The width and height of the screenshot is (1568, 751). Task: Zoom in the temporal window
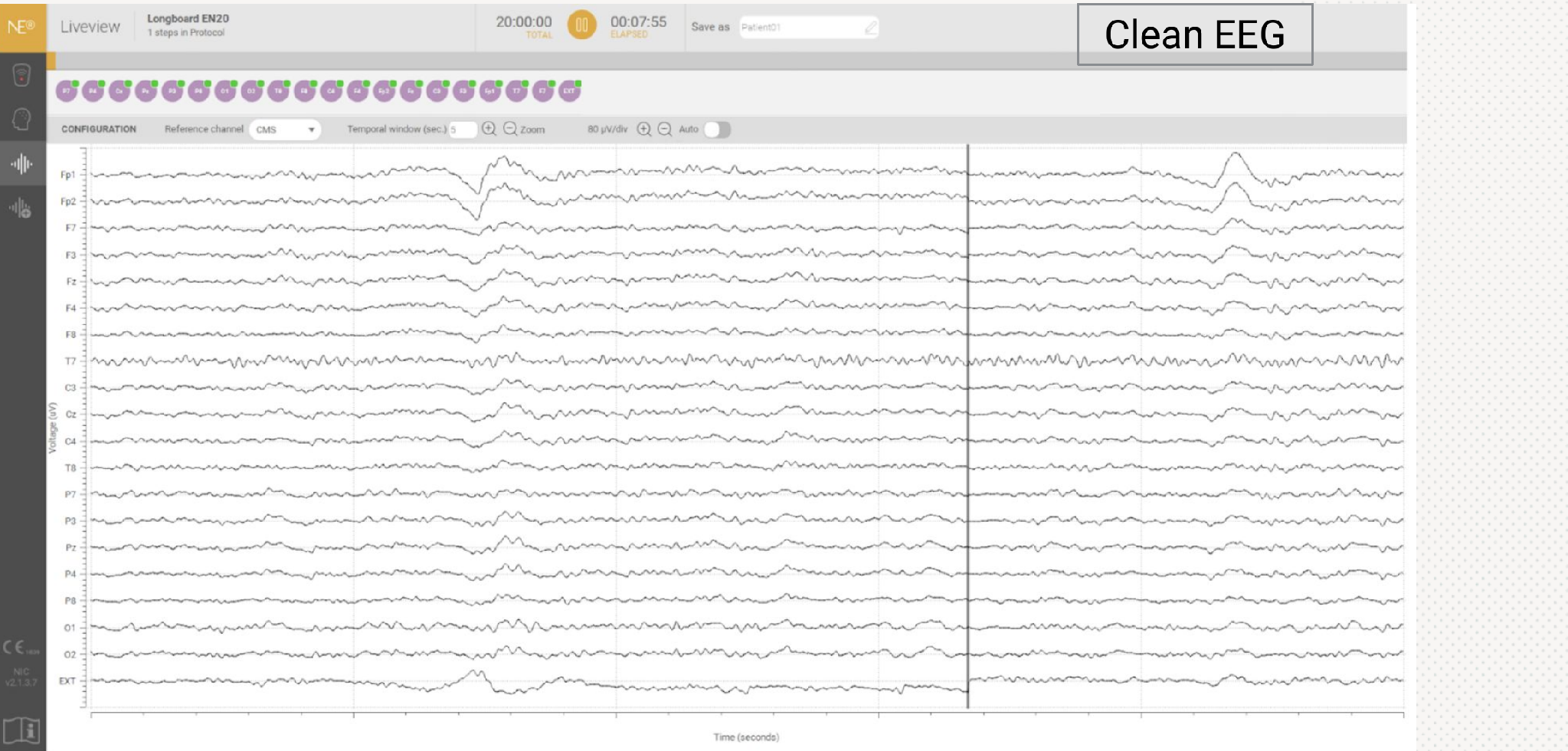click(x=489, y=129)
